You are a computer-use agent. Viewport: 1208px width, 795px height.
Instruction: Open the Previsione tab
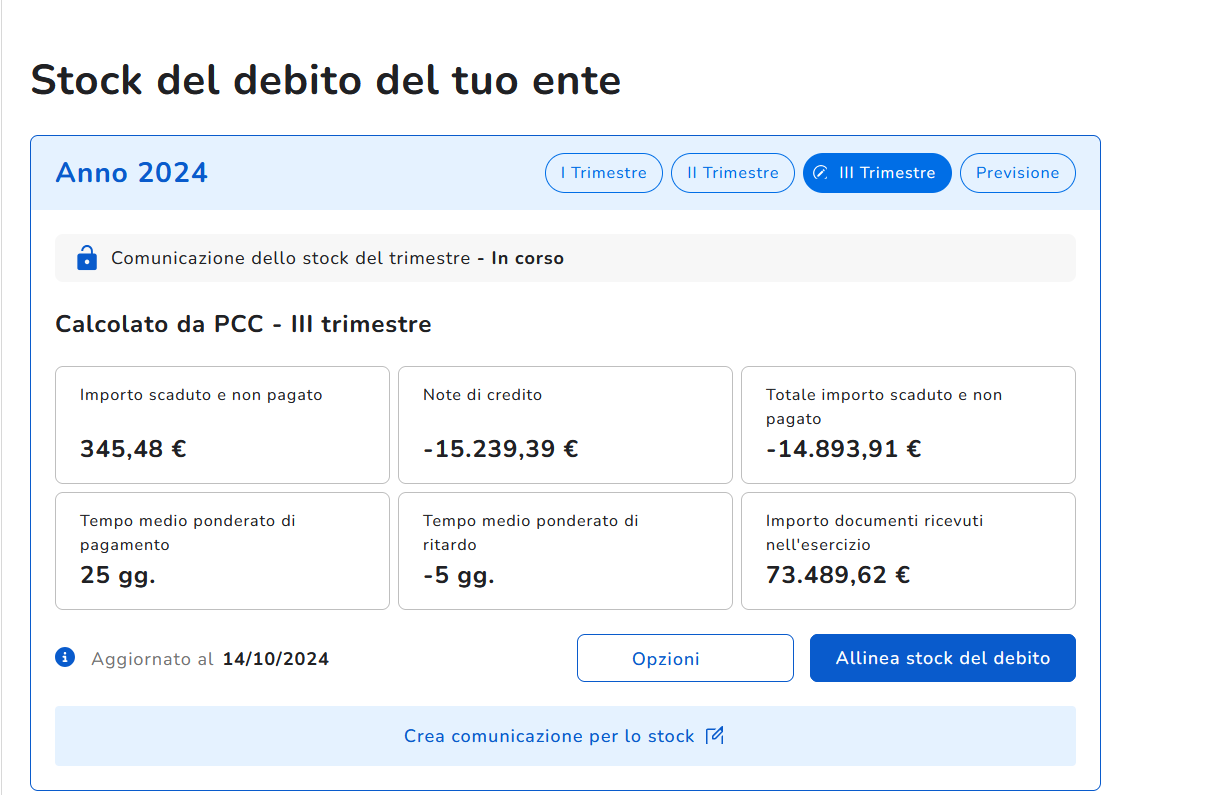pyautogui.click(x=1017, y=173)
